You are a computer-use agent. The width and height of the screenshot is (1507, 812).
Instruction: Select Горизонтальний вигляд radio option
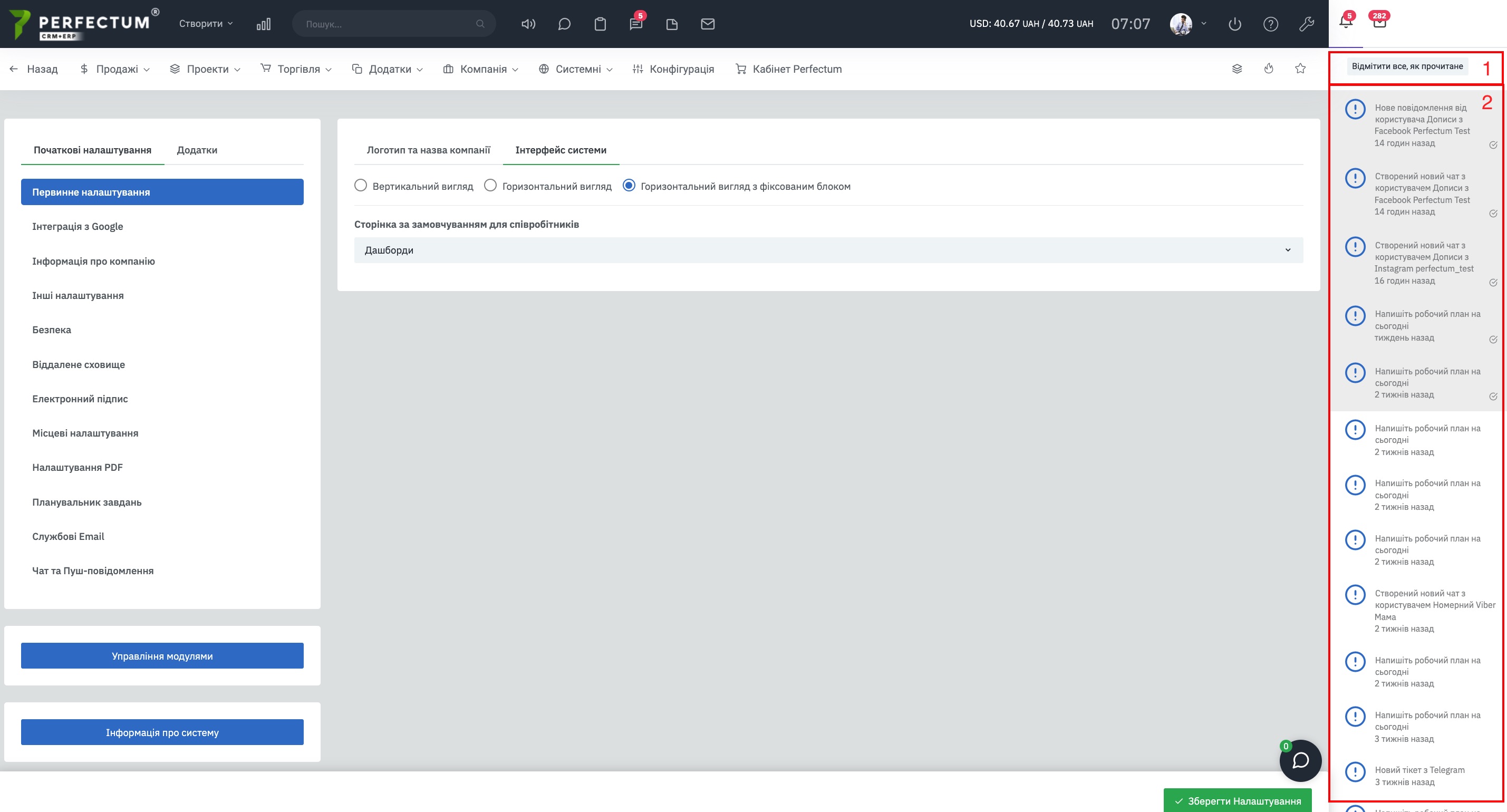(x=490, y=186)
